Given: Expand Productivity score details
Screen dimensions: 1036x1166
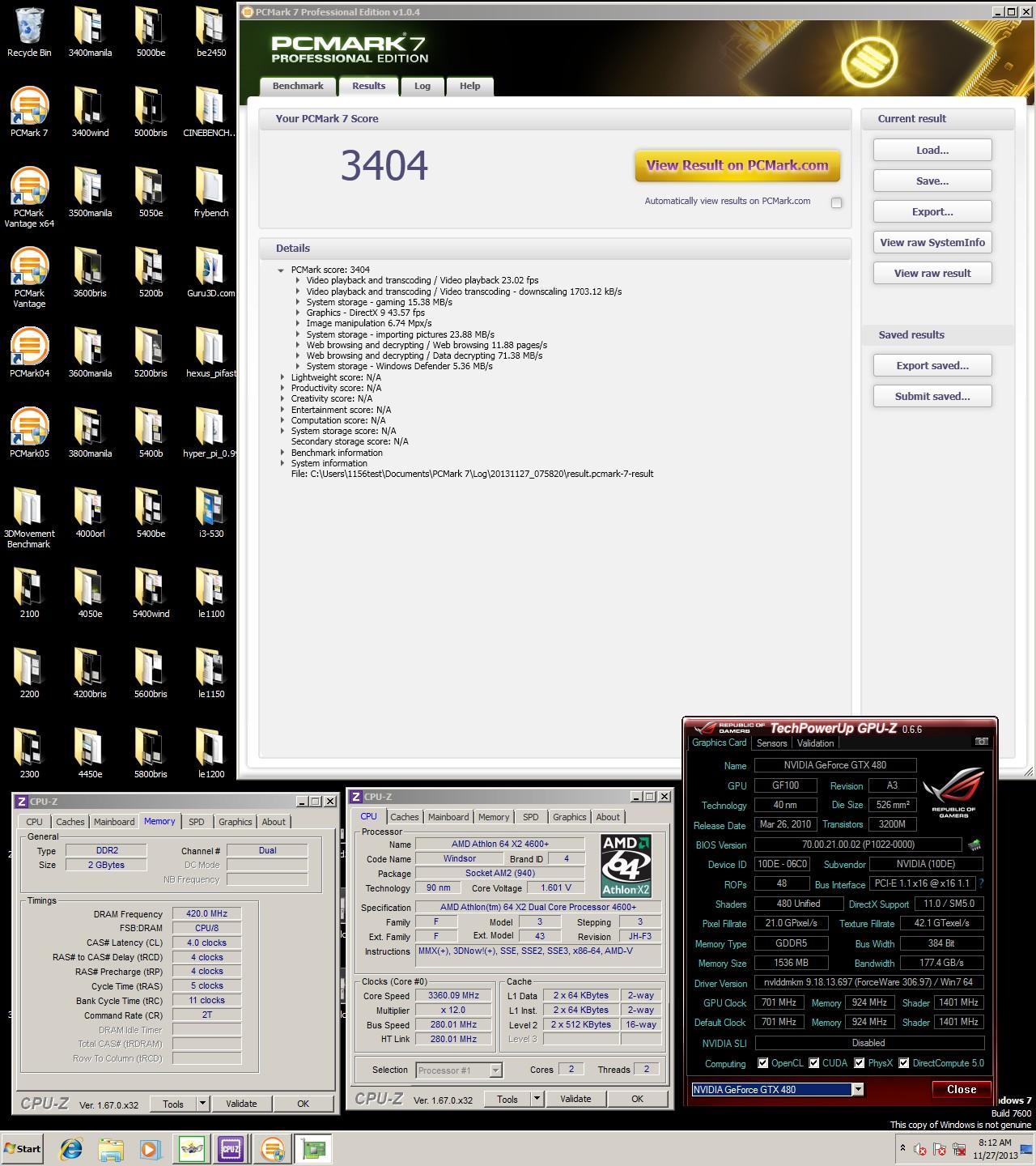Looking at the screenshot, I should [x=282, y=388].
